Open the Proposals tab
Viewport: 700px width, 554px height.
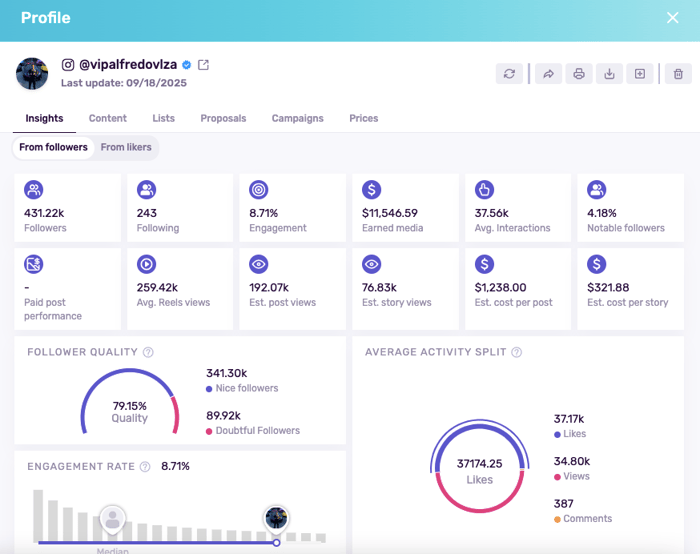click(223, 118)
